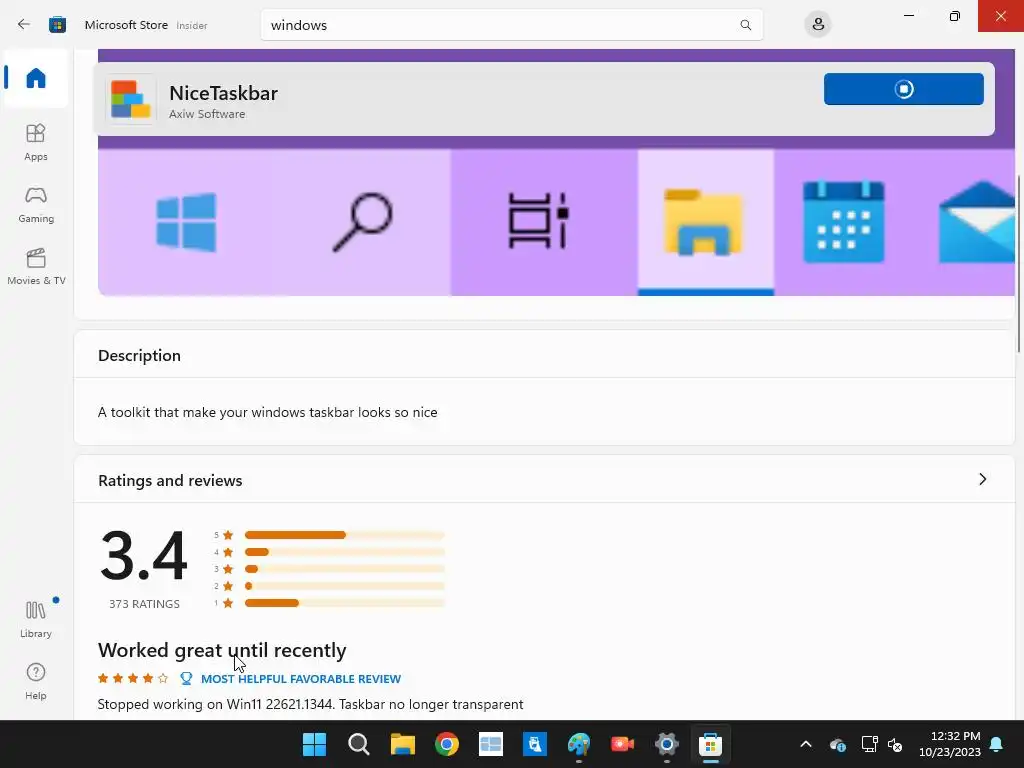This screenshot has height=768, width=1024.
Task: Go back with the arrow button
Action: pyautogui.click(x=24, y=25)
